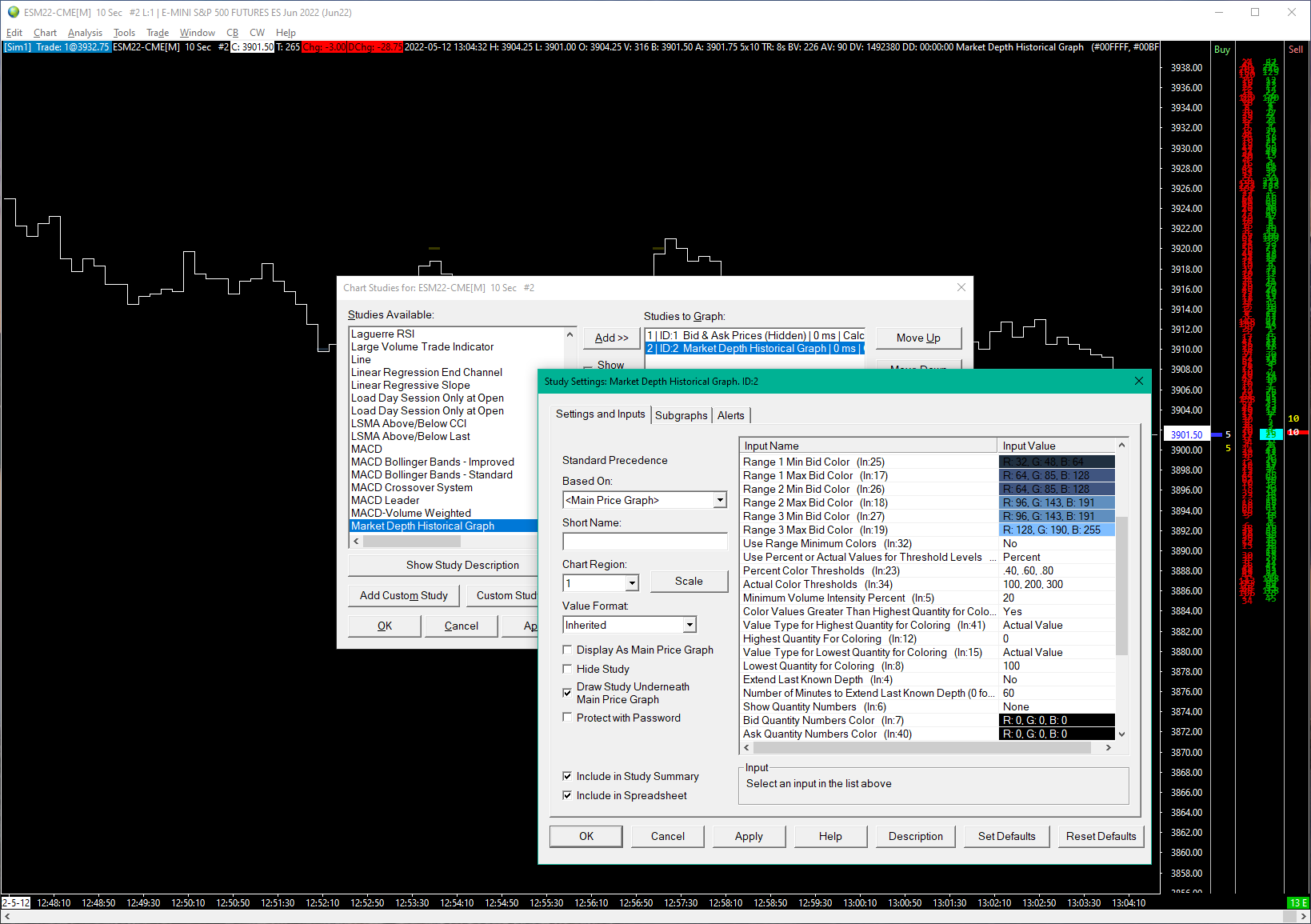Image resolution: width=1311 pixels, height=924 pixels.
Task: Maximize the main Sierra Chart window
Action: [1255, 12]
